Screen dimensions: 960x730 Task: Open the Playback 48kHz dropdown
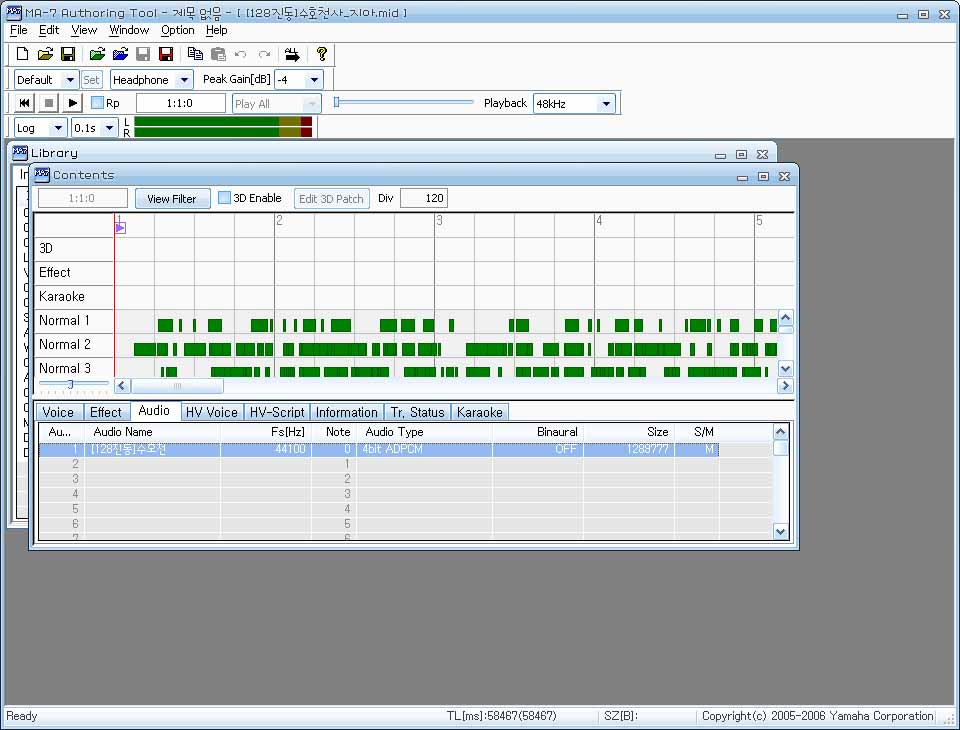pos(606,103)
